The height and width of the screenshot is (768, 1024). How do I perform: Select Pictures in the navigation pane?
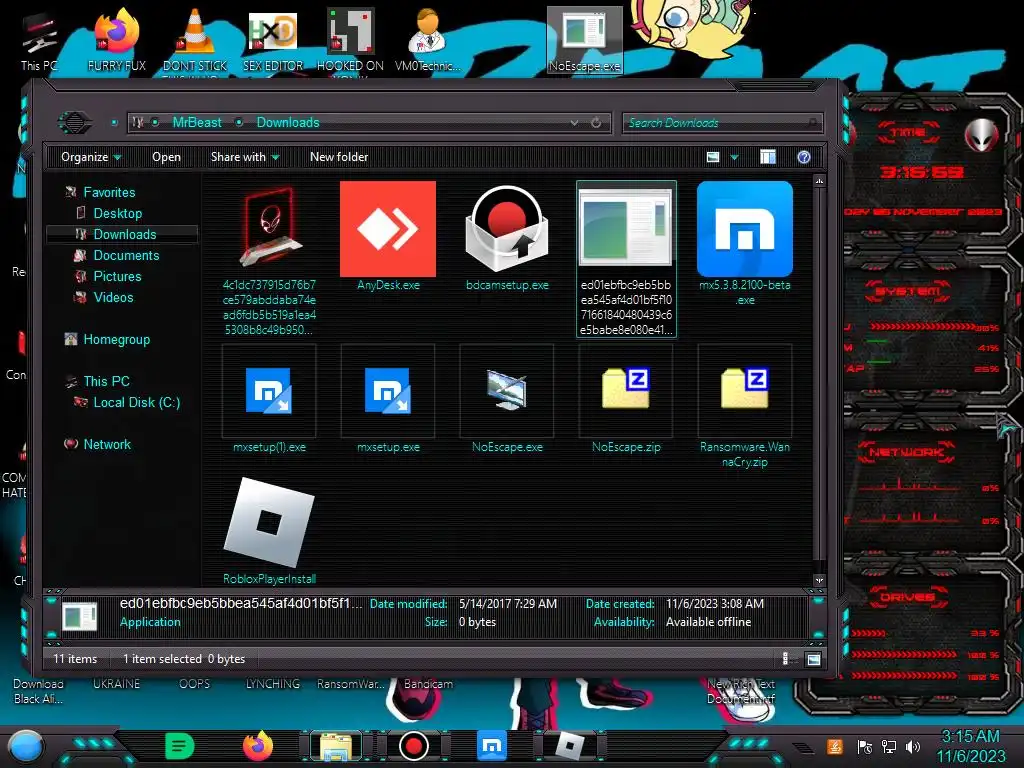click(x=117, y=276)
